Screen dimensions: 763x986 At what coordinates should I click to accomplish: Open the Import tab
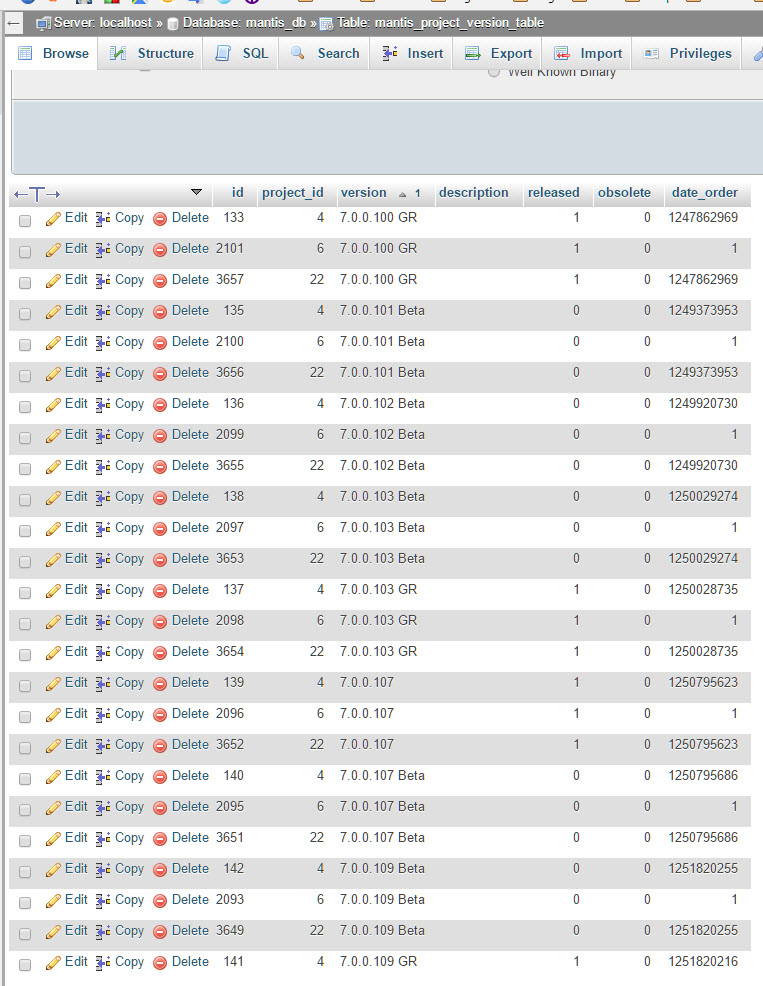pos(588,53)
